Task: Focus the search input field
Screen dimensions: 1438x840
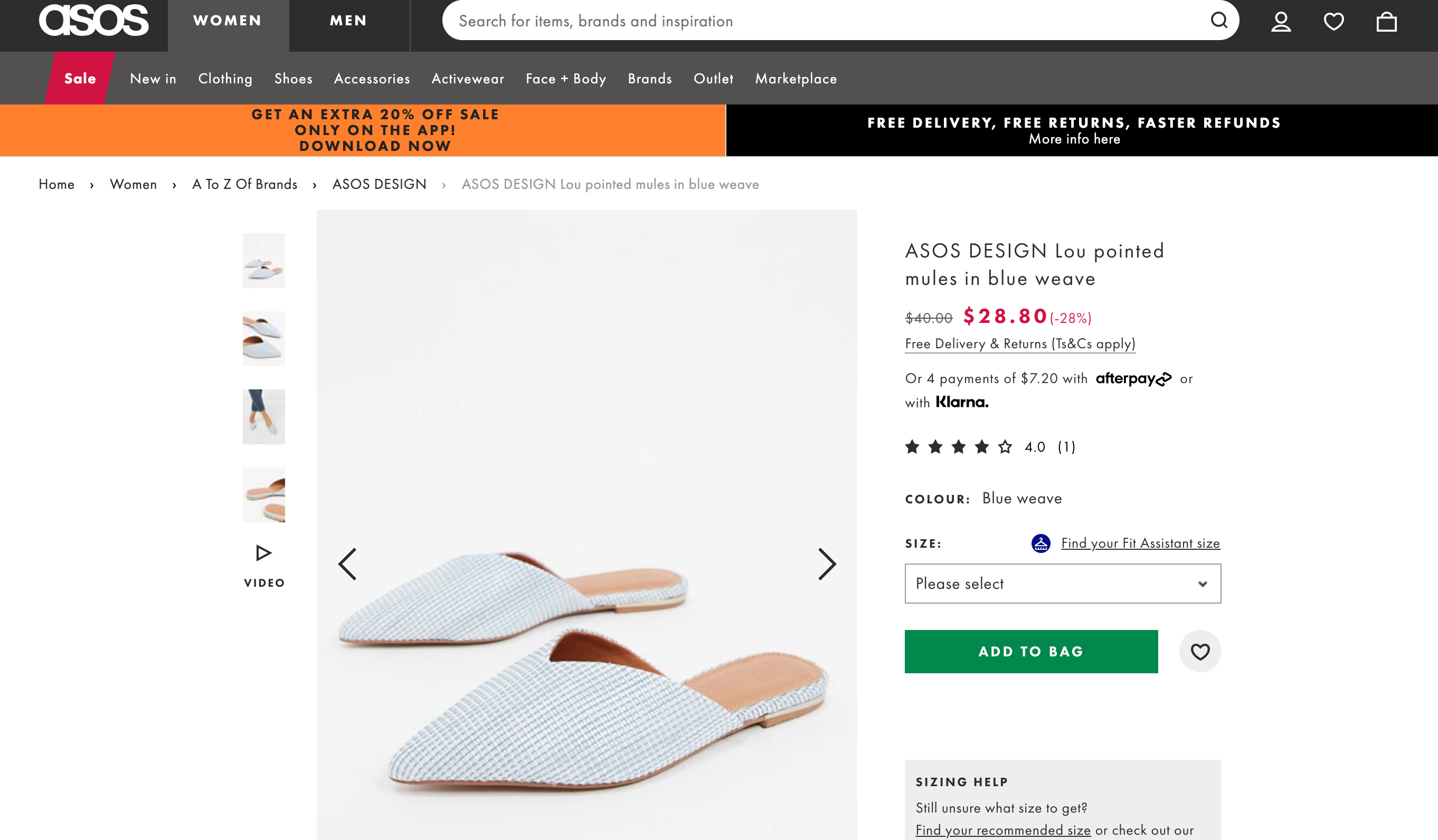Action: click(822, 21)
